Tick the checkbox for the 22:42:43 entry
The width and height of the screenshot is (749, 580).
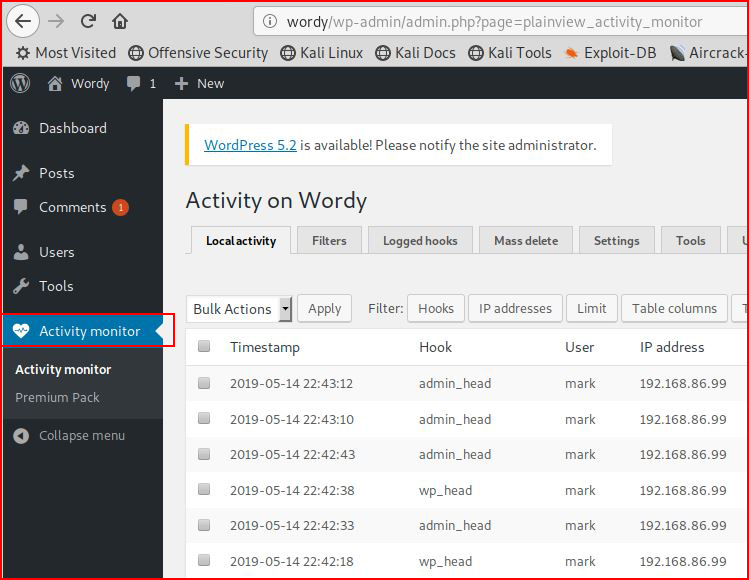[x=204, y=453]
